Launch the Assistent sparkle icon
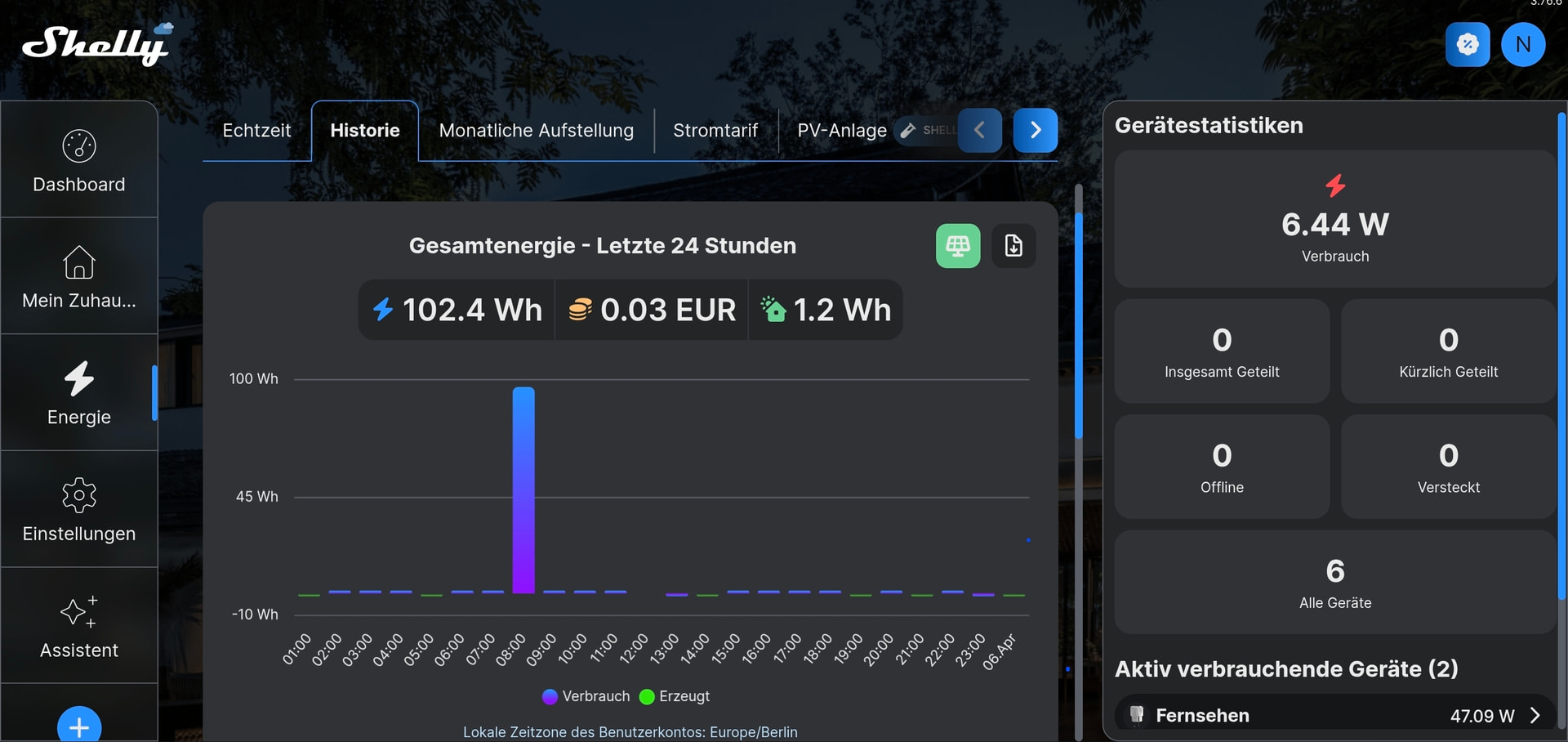The image size is (1568, 742). [79, 627]
